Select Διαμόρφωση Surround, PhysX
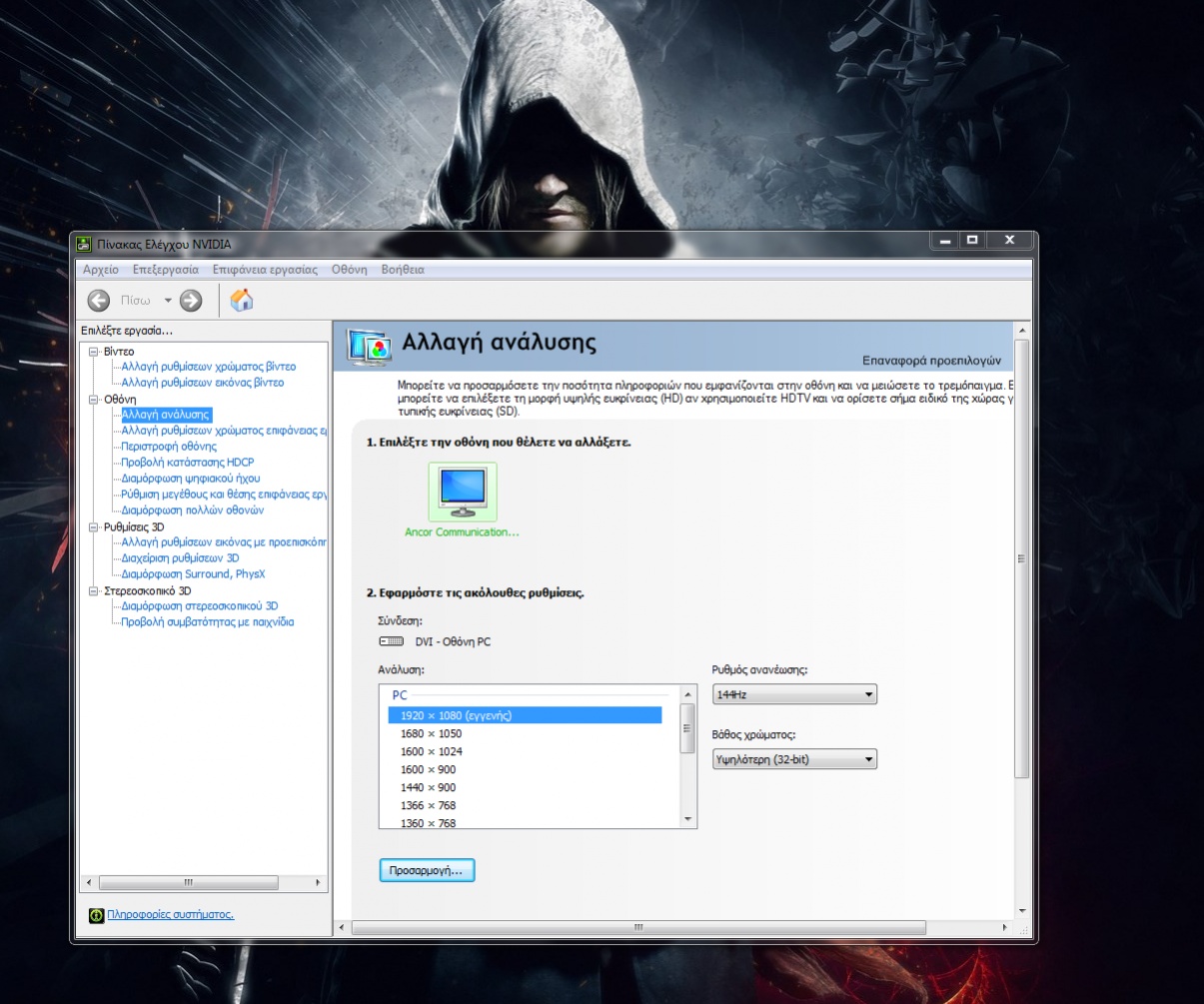Screen dimensions: 1204x1004 (193, 574)
